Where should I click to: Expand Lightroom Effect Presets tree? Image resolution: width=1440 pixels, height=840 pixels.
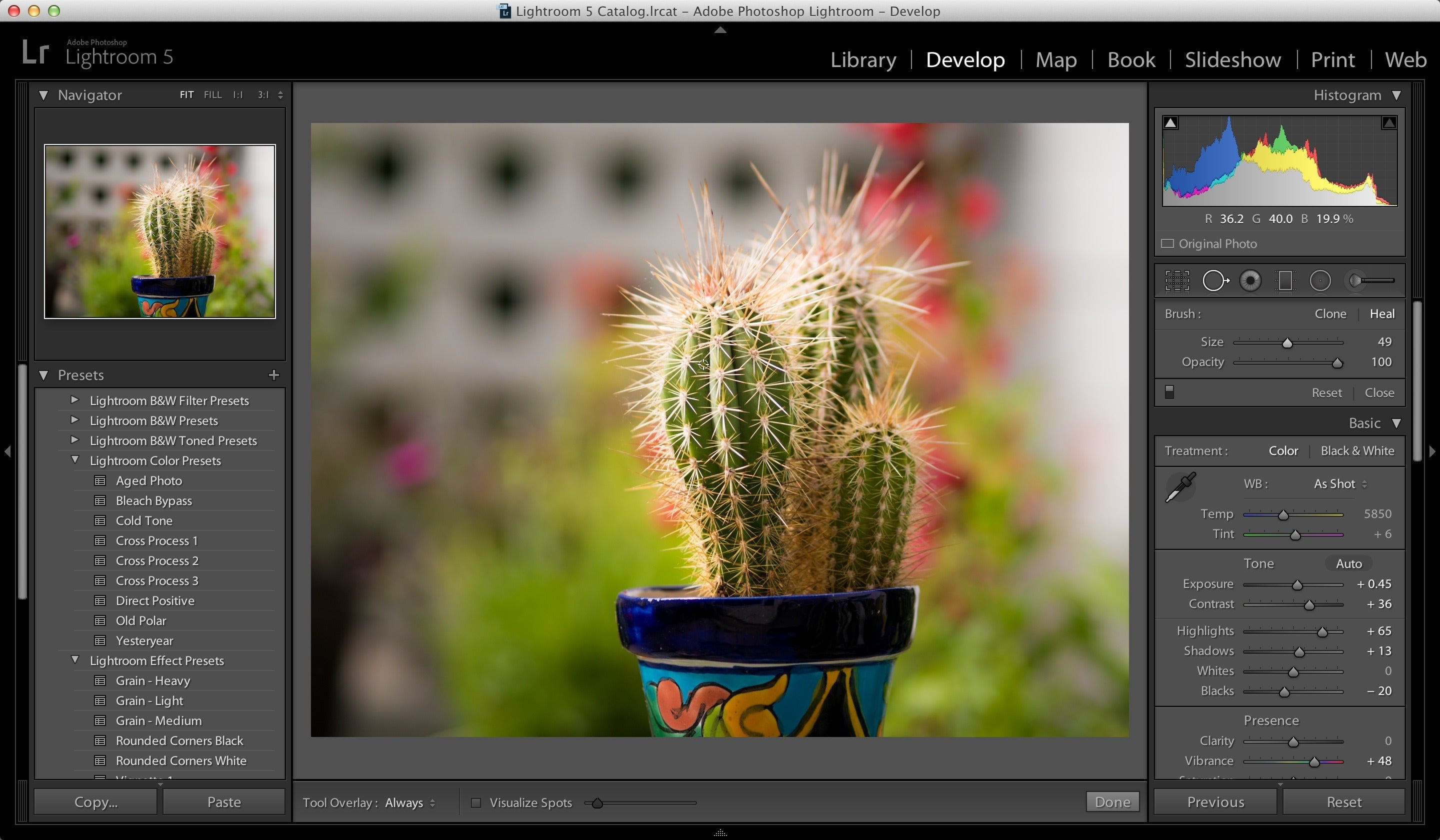(76, 660)
